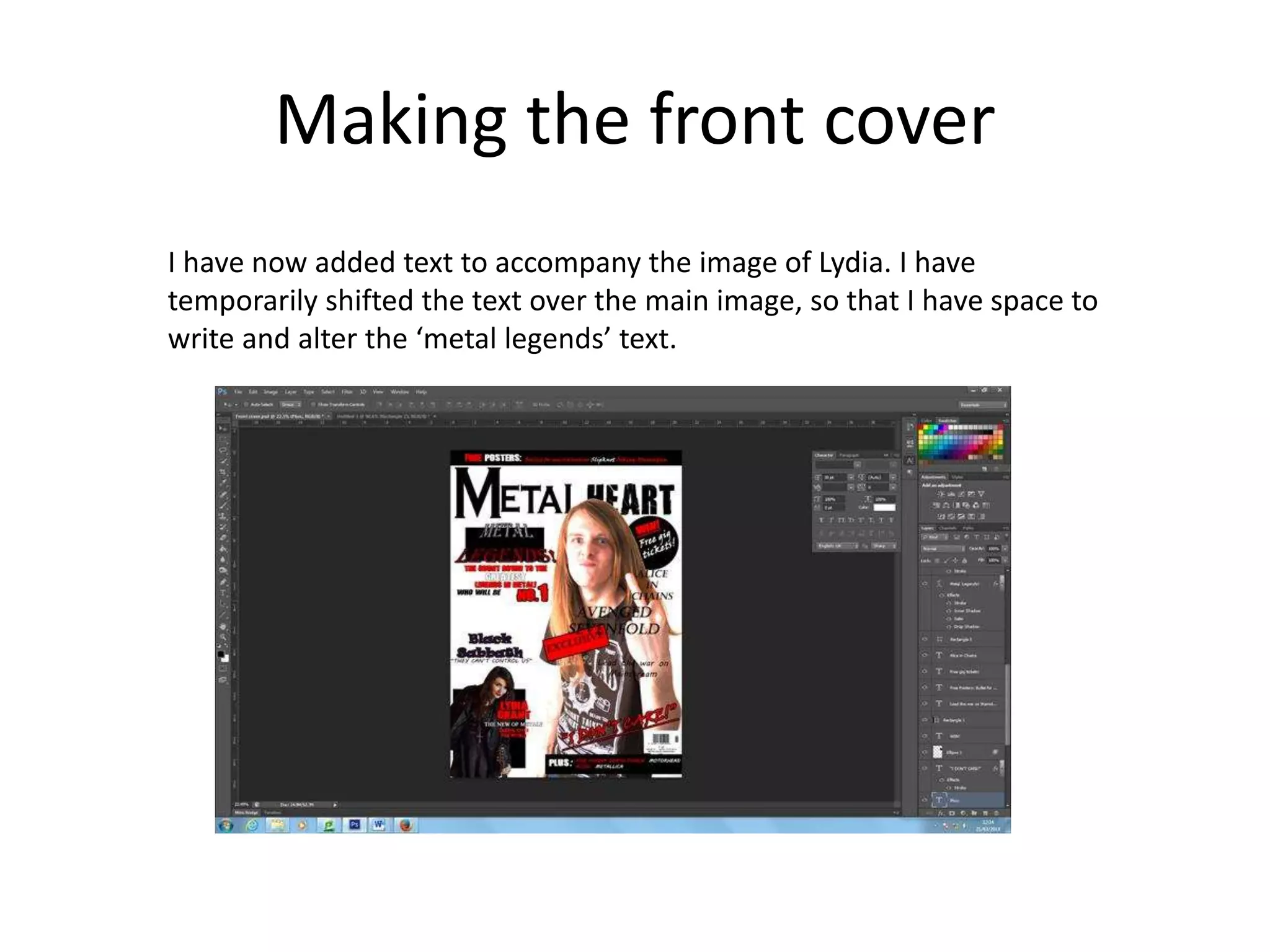Hide the Metal Legends layer

click(925, 584)
